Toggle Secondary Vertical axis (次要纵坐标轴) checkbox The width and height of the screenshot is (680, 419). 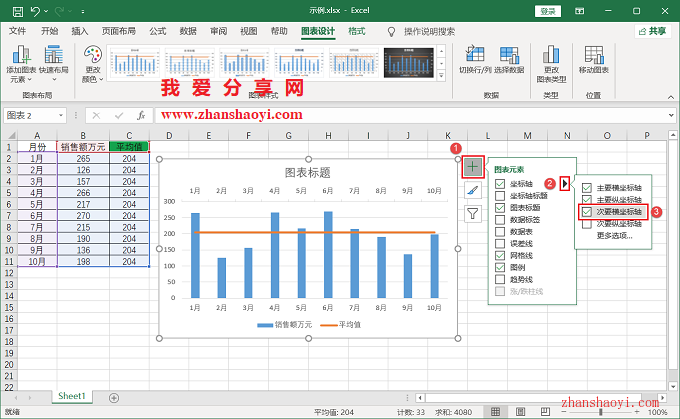pyautogui.click(x=587, y=224)
